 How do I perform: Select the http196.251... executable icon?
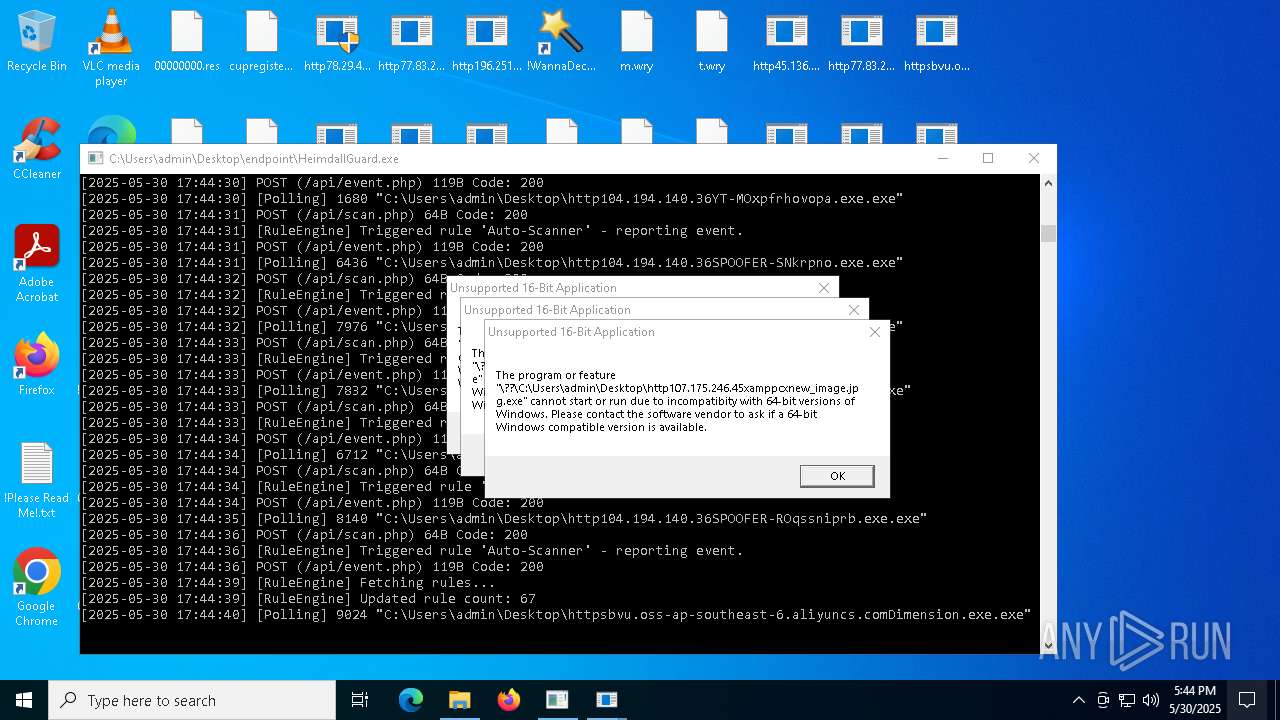(x=487, y=42)
